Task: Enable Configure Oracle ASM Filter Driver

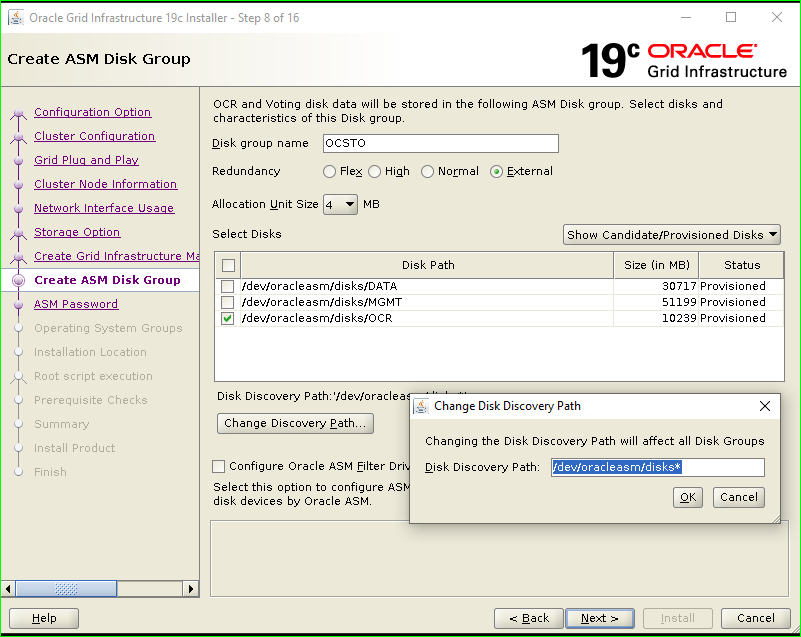Action: [x=217, y=466]
